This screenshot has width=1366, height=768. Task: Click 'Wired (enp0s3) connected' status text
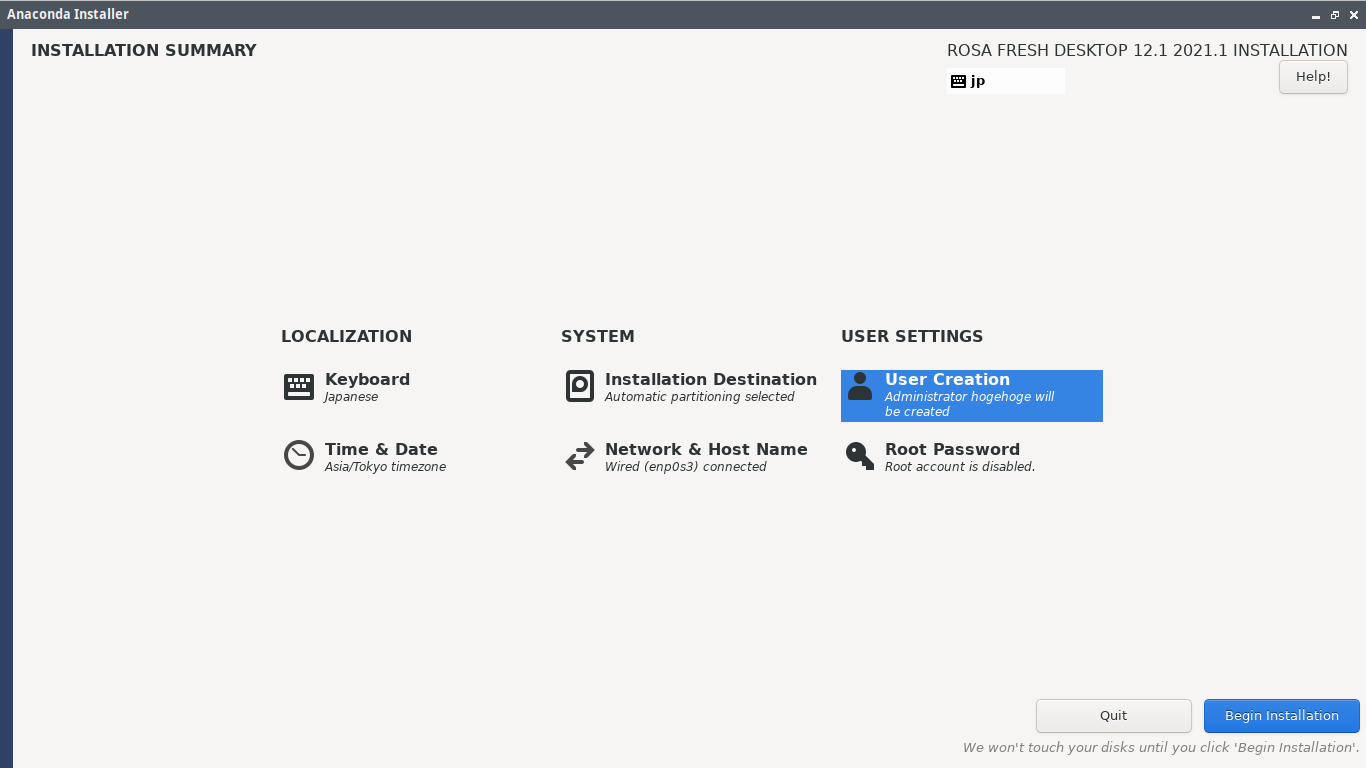coord(685,467)
